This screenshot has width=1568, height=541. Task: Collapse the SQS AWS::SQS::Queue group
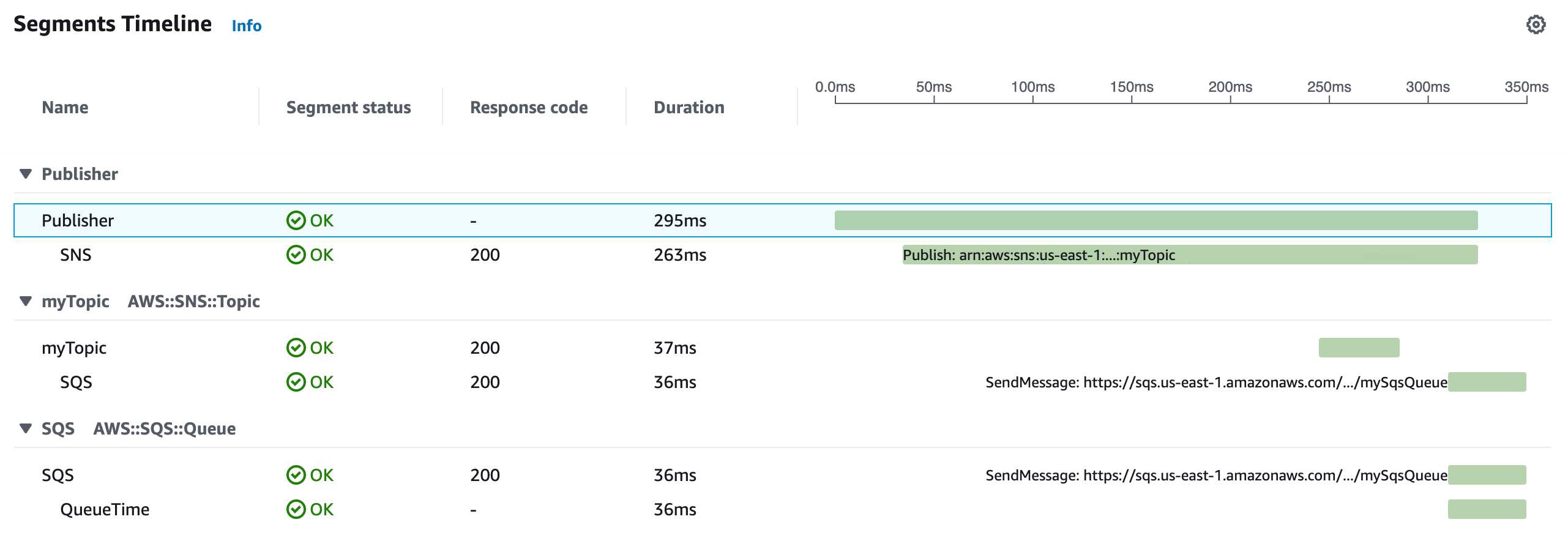(26, 428)
